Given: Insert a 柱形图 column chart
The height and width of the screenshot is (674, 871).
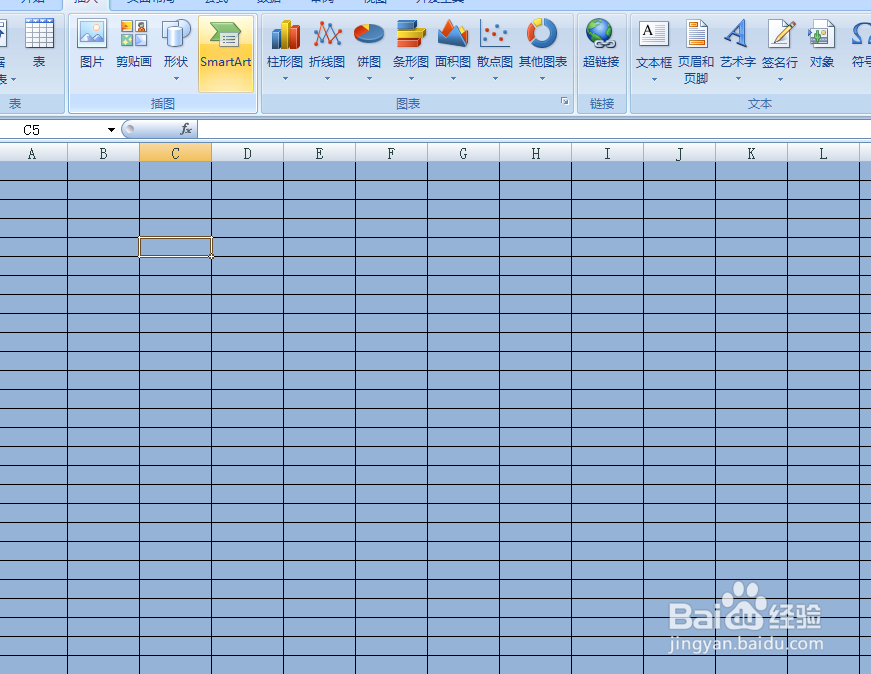Looking at the screenshot, I should pyautogui.click(x=285, y=50).
